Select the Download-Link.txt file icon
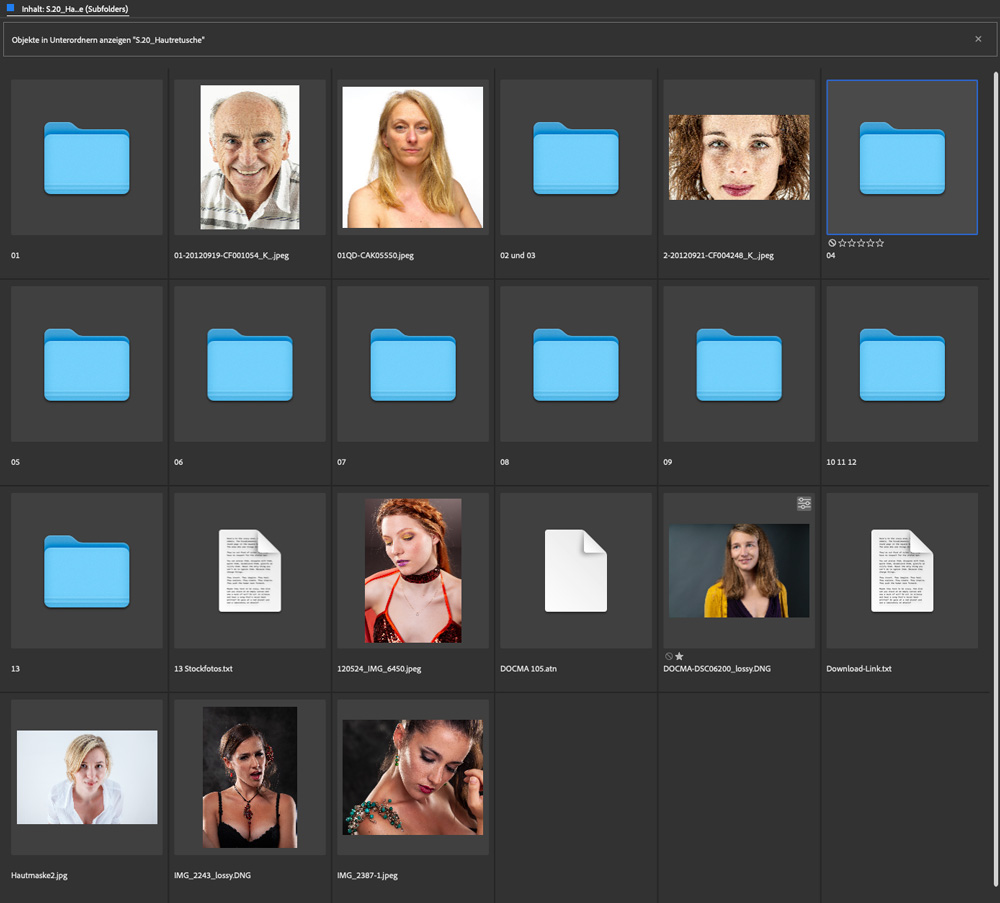 click(x=901, y=570)
